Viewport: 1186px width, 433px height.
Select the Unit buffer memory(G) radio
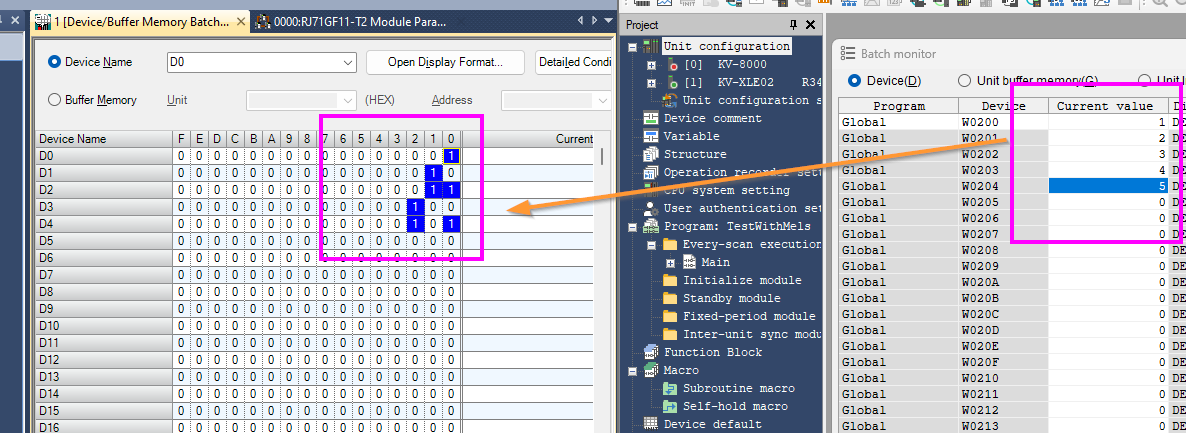(964, 80)
